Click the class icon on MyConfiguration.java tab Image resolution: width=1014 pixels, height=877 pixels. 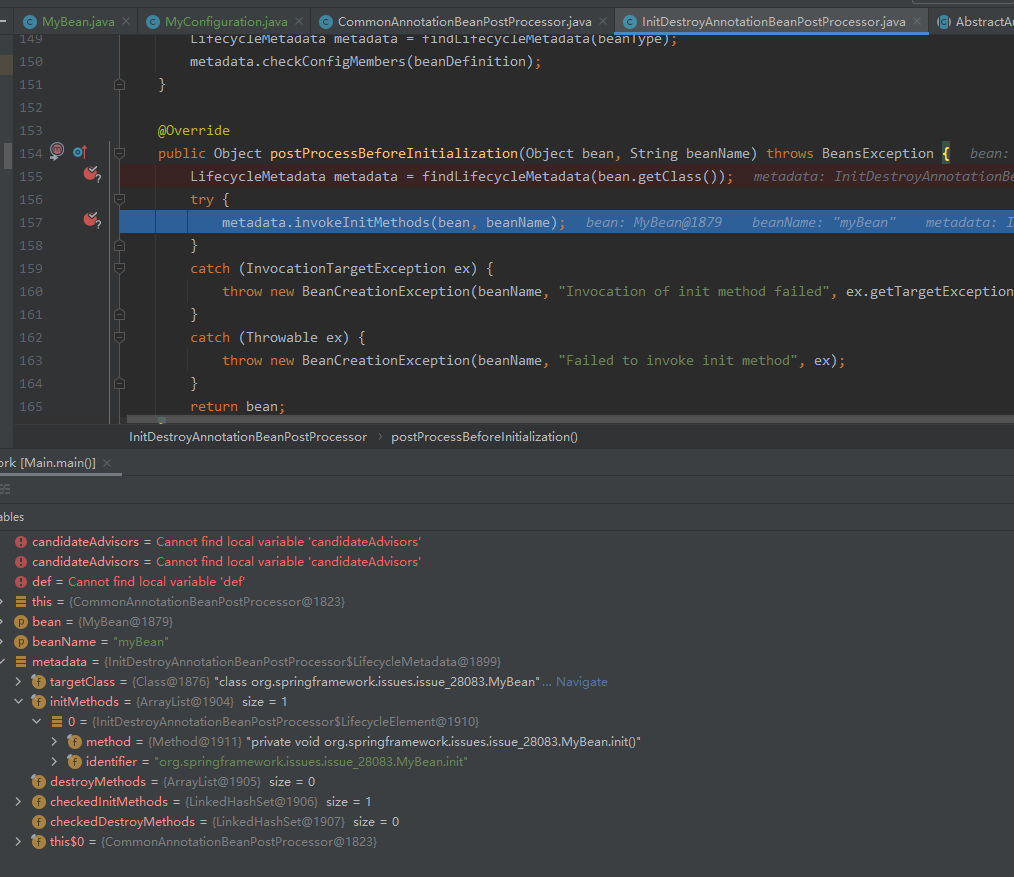click(153, 22)
